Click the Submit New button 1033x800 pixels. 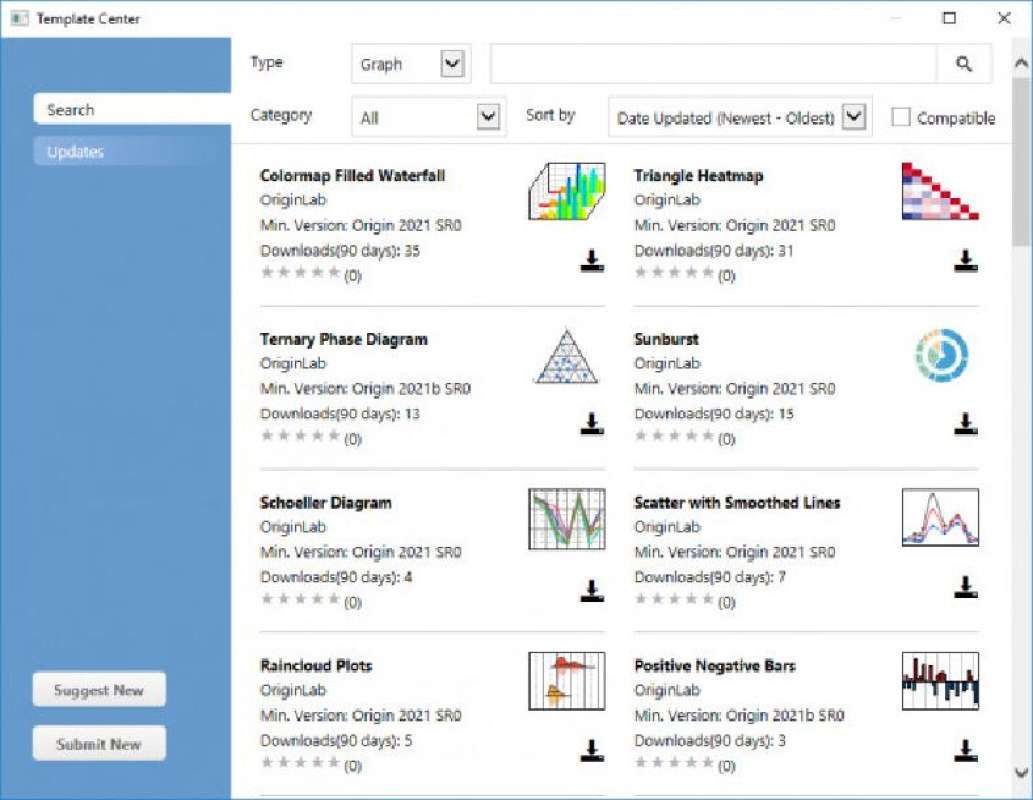[99, 743]
